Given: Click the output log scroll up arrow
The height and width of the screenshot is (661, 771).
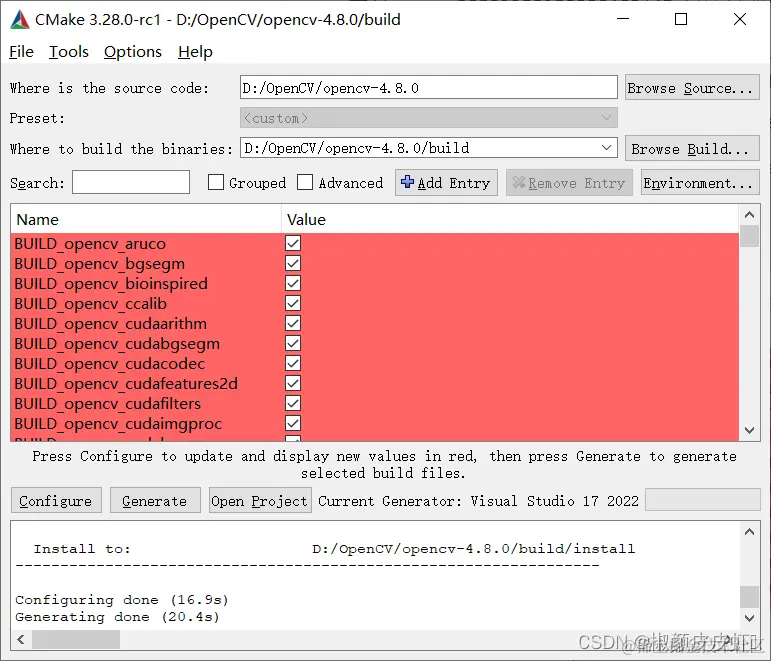Looking at the screenshot, I should tap(749, 532).
